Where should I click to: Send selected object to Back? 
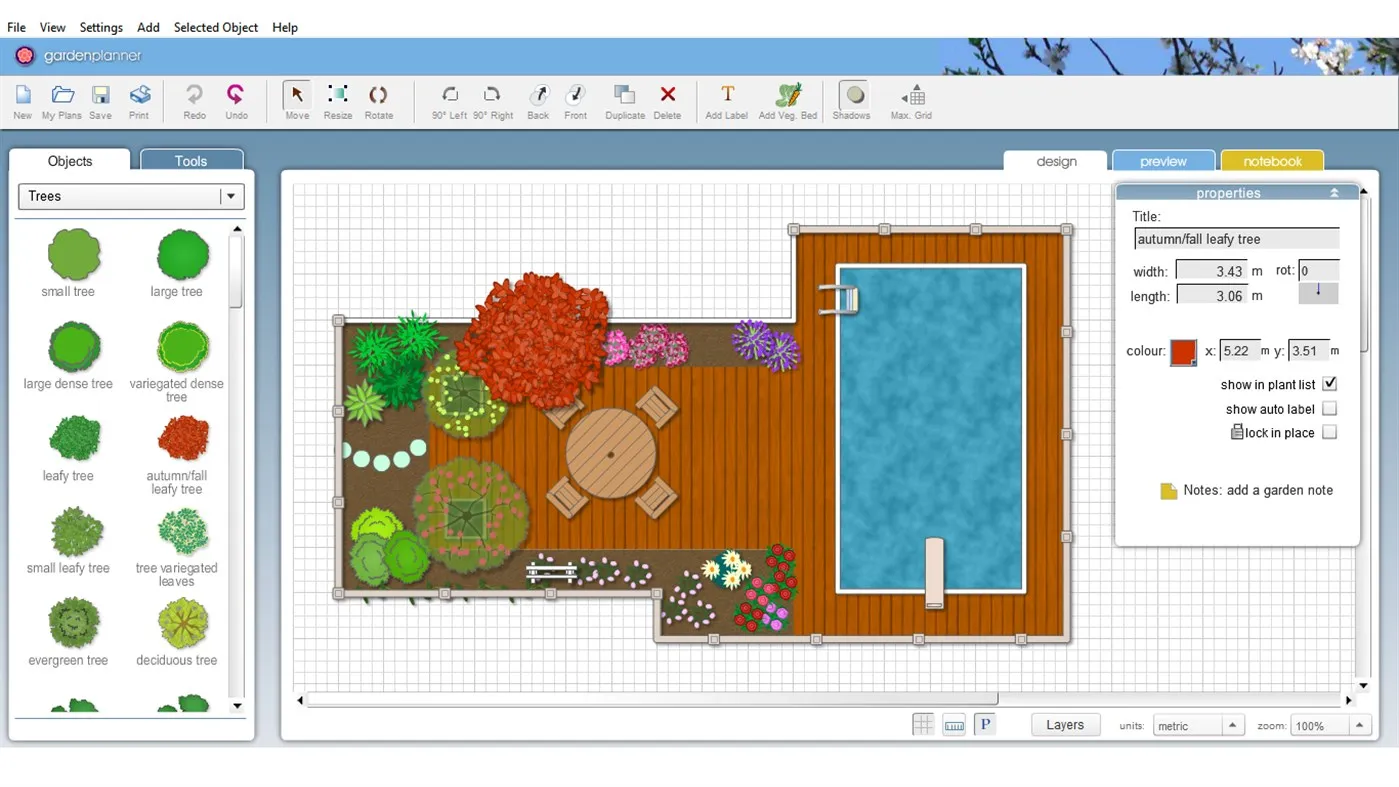tap(538, 100)
